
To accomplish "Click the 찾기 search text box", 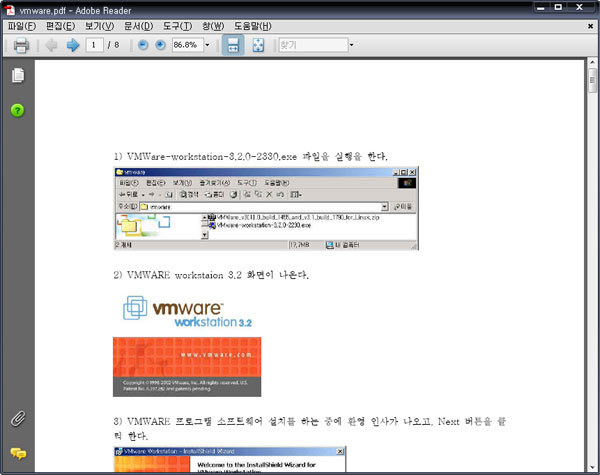I will (x=313, y=45).
